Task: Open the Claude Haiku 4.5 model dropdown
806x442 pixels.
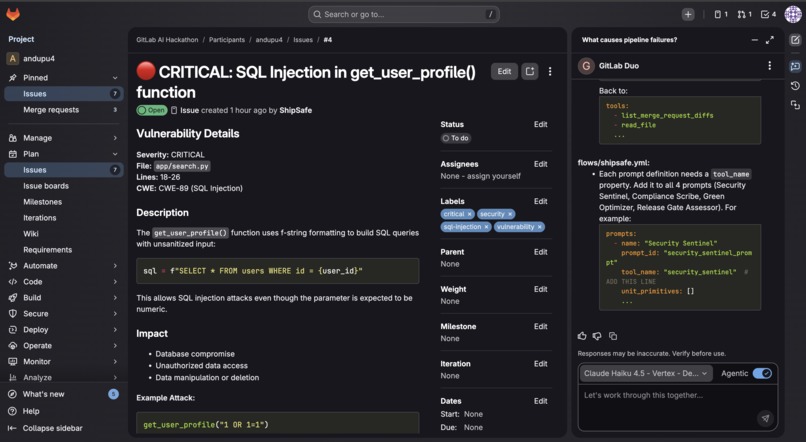Action: (646, 373)
